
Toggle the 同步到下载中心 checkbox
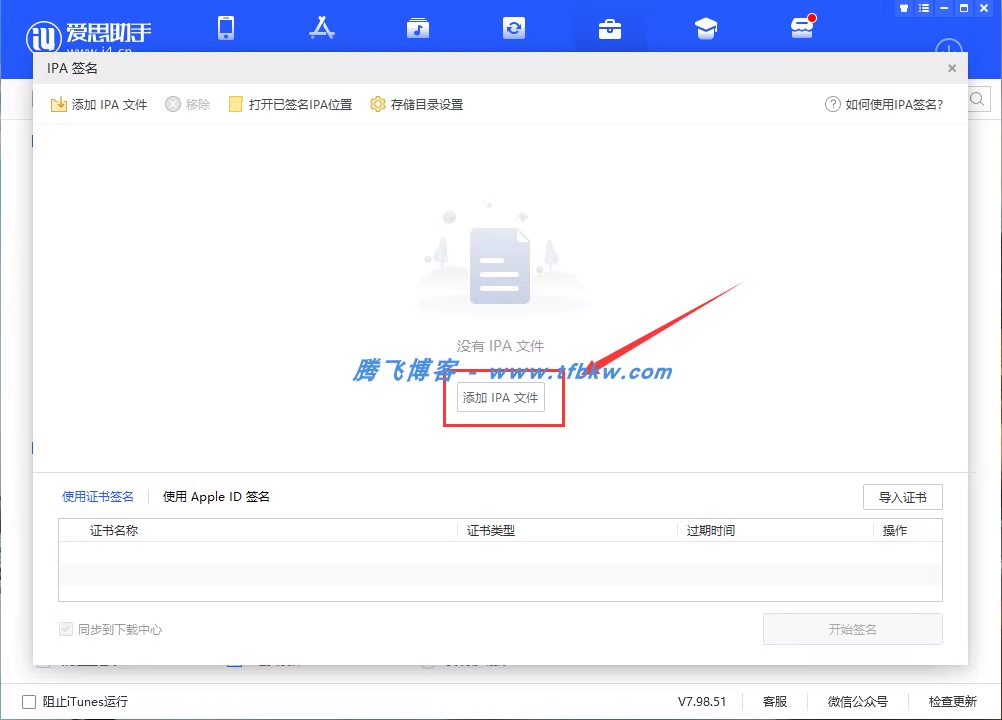tap(66, 629)
